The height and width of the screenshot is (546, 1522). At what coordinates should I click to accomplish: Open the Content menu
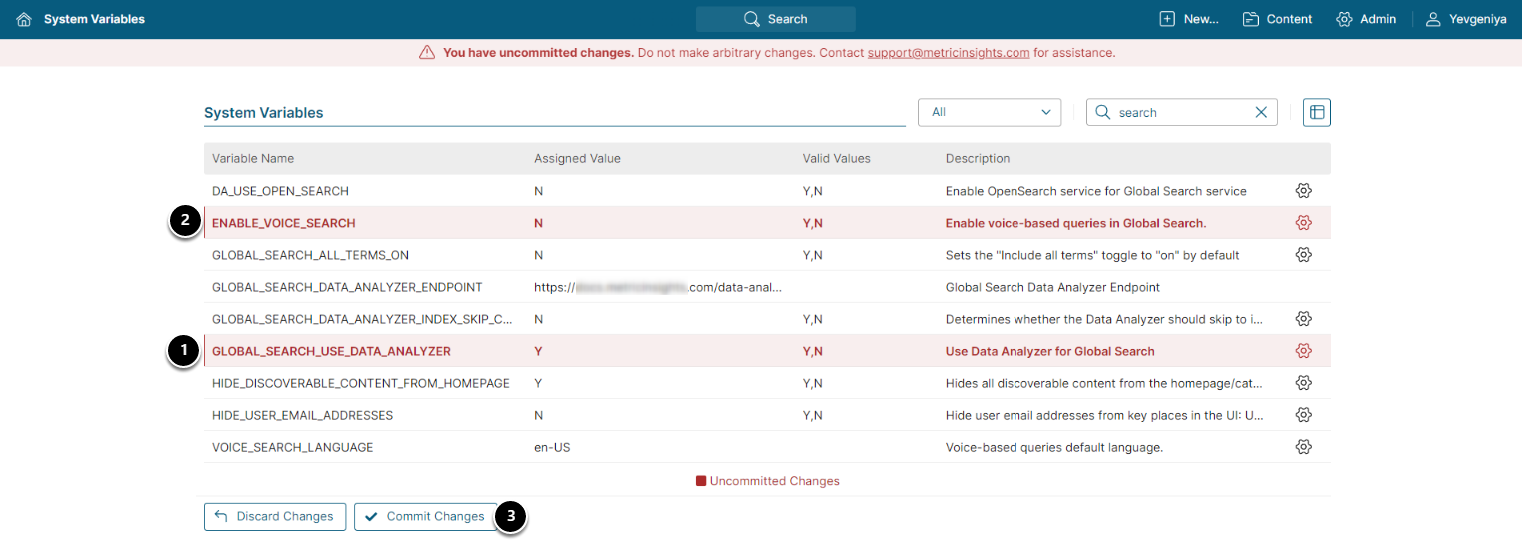[x=1277, y=19]
